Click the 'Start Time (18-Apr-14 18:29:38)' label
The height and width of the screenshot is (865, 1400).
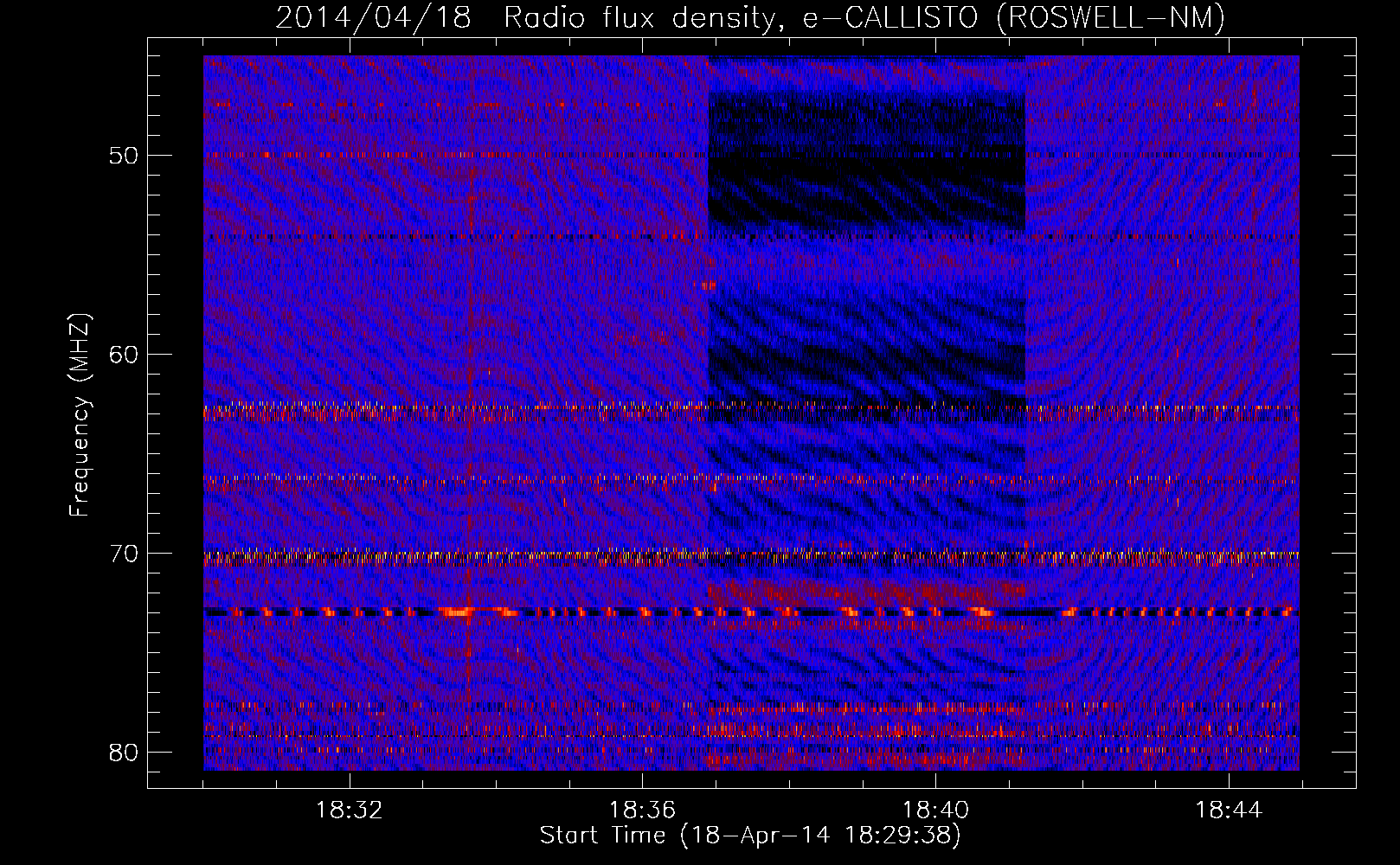coord(750,836)
